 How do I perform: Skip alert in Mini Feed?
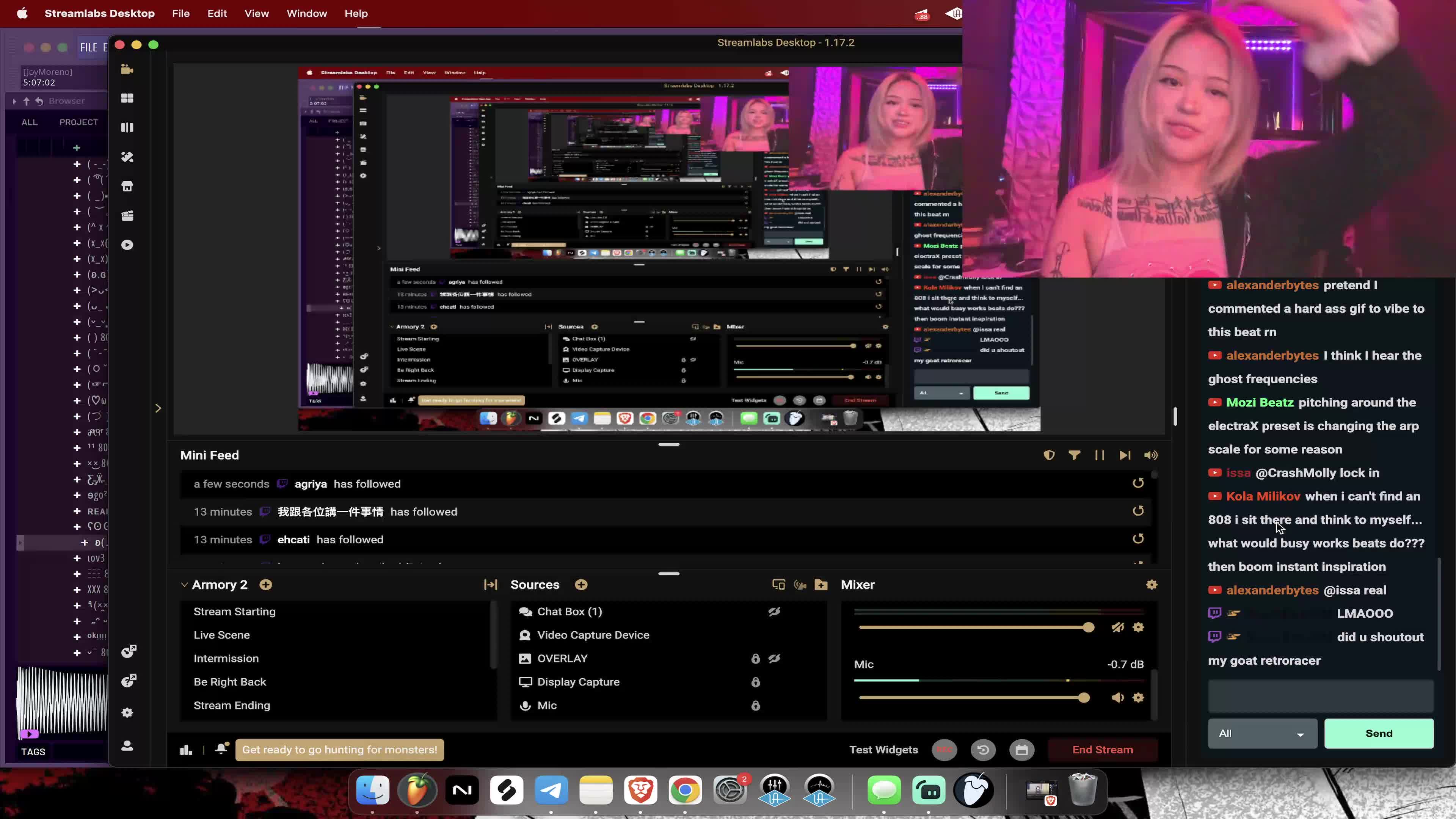point(1125,455)
